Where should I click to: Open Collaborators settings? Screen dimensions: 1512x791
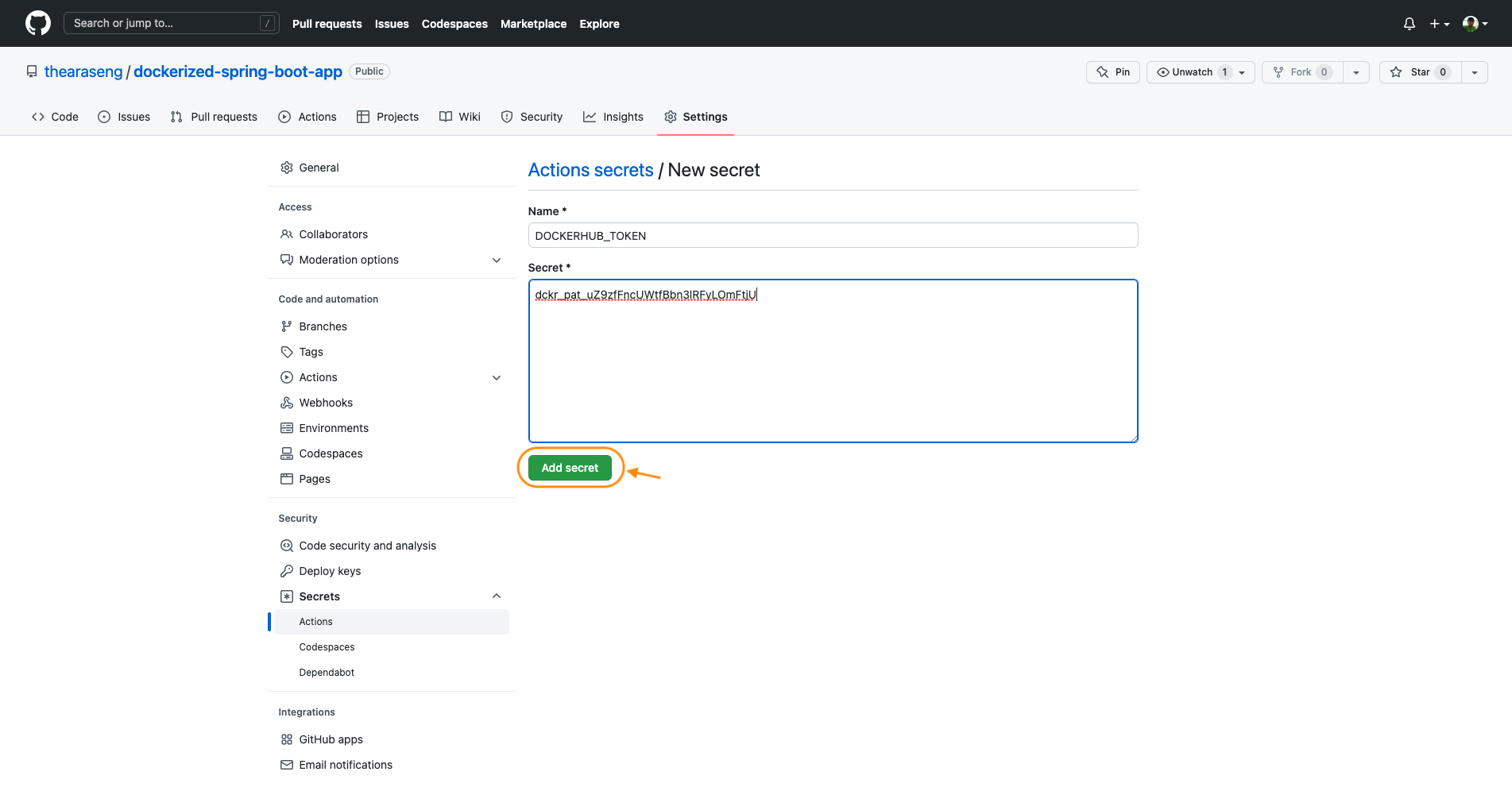[392, 234]
